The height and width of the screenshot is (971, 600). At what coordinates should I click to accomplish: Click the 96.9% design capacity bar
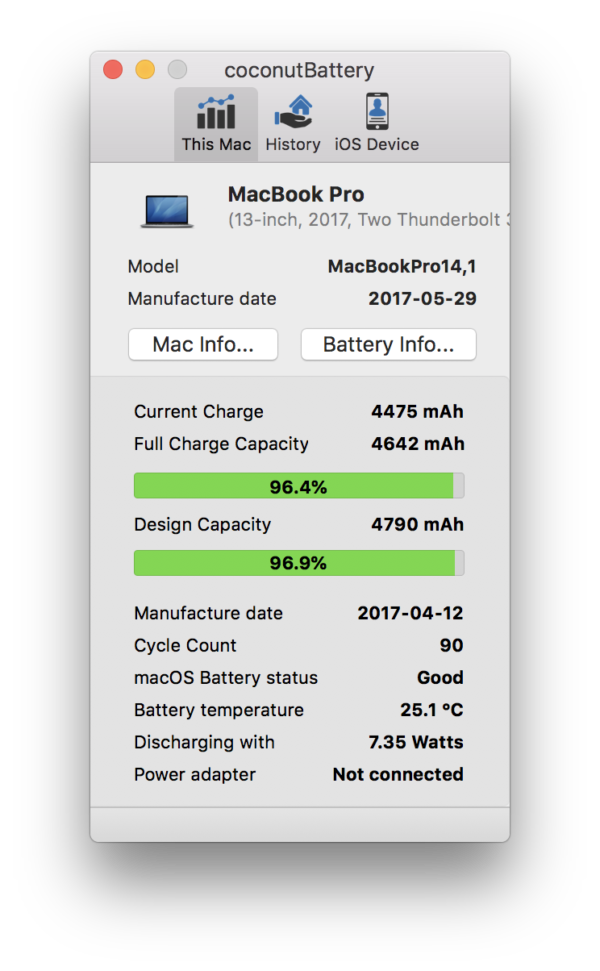pos(299,563)
